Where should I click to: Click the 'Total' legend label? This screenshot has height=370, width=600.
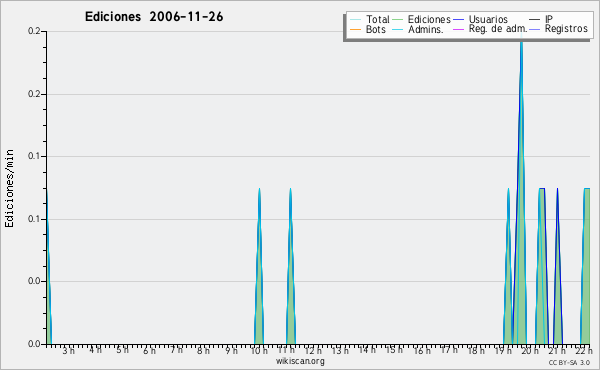(378, 19)
